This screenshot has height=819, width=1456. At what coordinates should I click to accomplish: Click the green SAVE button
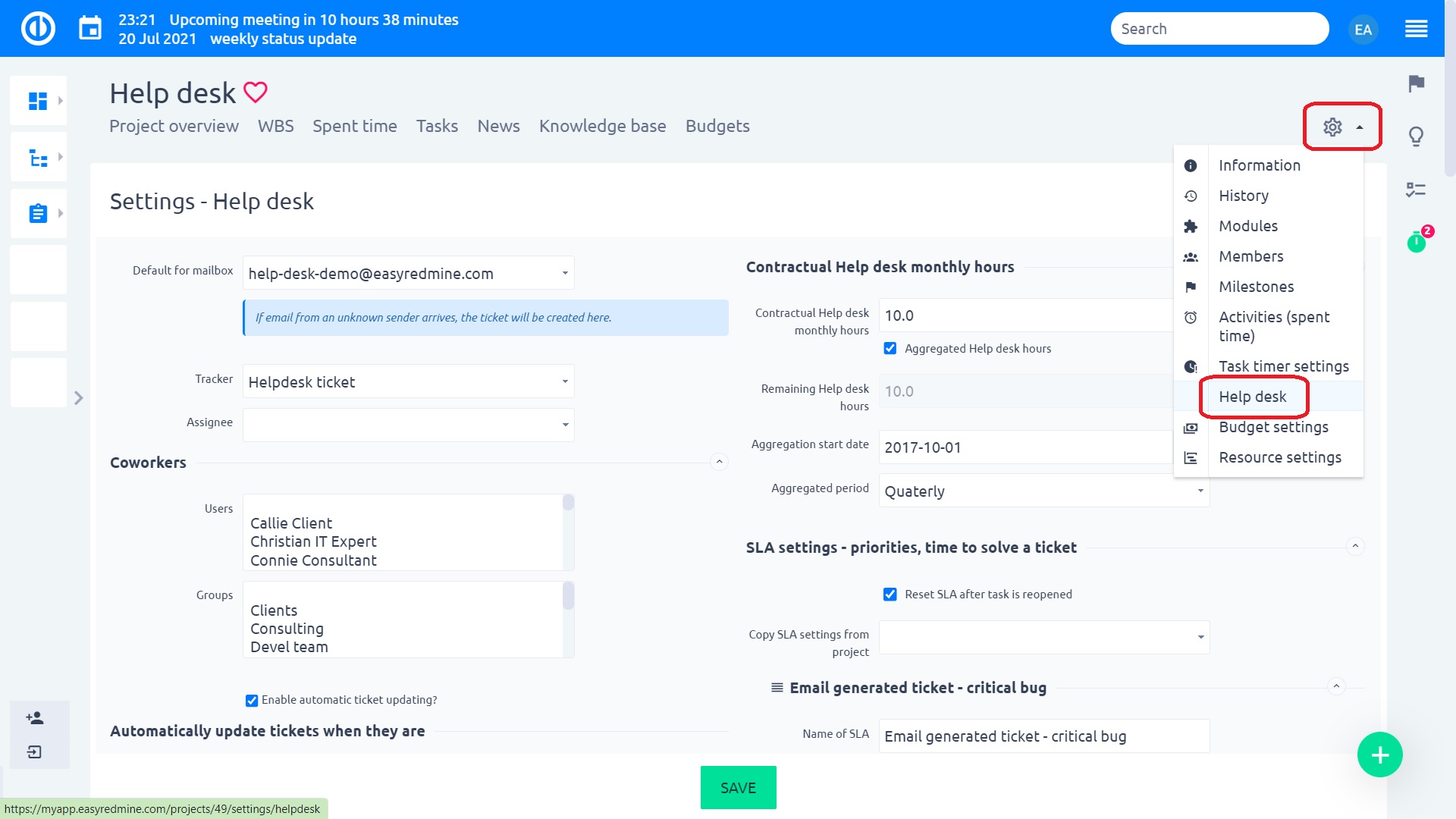click(738, 787)
